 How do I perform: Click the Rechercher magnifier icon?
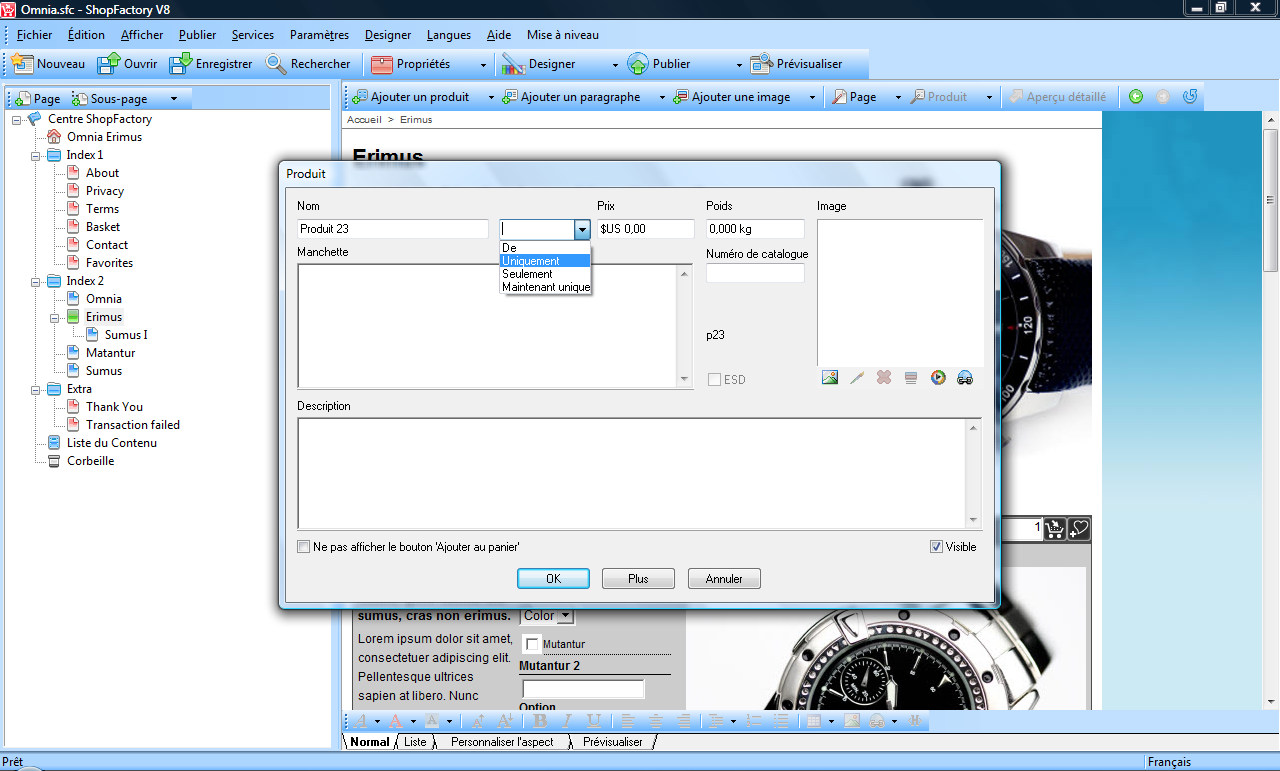[x=276, y=64]
